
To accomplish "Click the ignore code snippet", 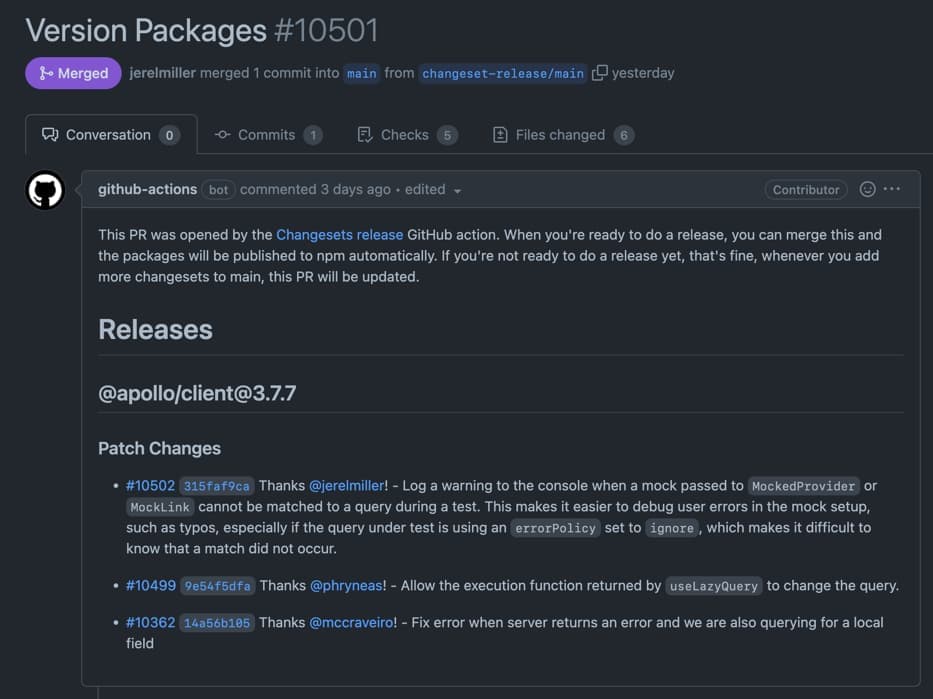I will point(672,528).
